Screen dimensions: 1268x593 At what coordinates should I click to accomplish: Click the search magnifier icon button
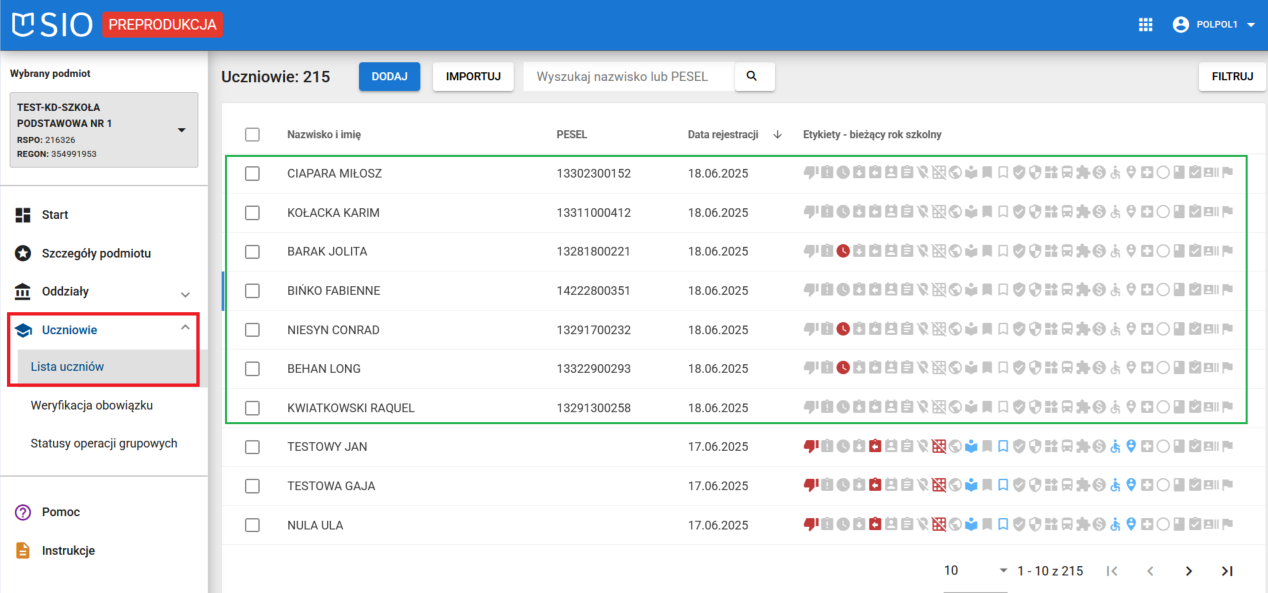753,76
